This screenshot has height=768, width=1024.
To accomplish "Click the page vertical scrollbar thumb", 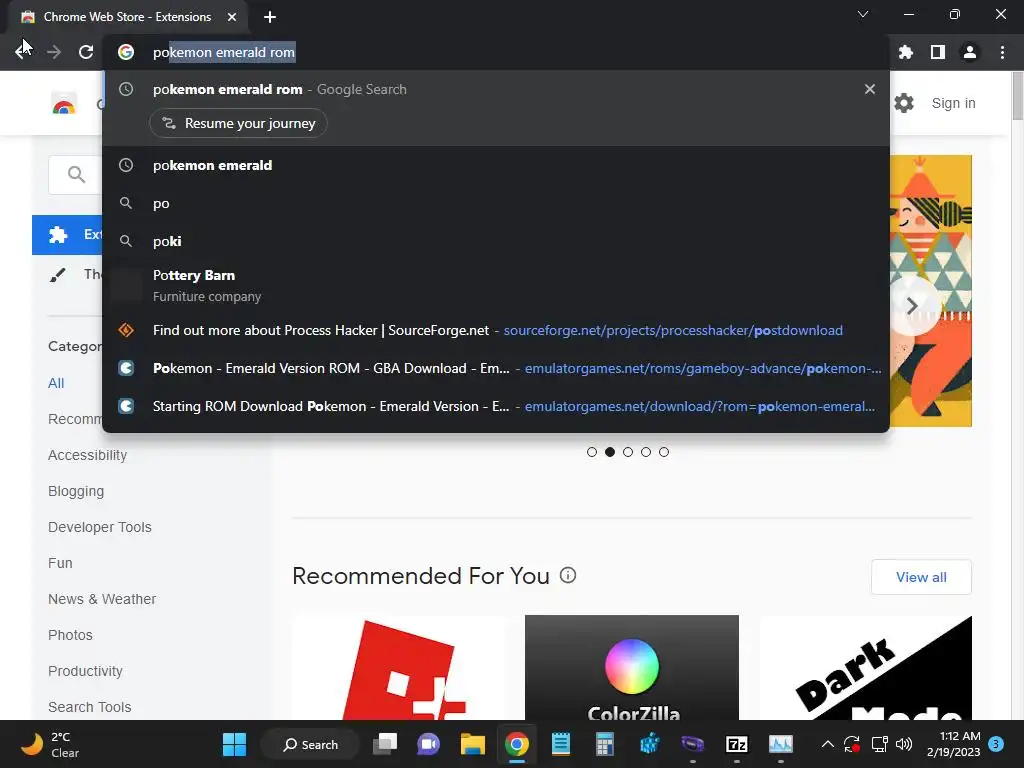I will coord(1017,95).
